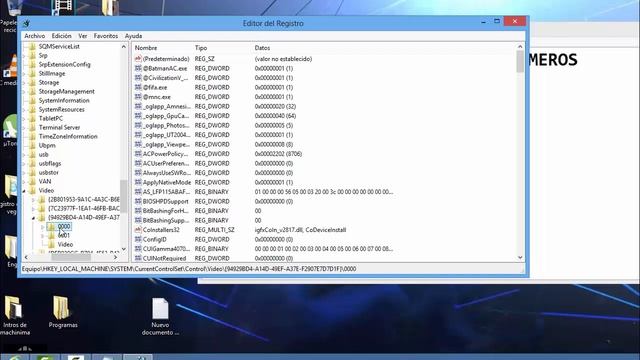This screenshot has width=640, height=360.
Task: Select the (Predeterminado) string value icon
Action: click(138, 59)
